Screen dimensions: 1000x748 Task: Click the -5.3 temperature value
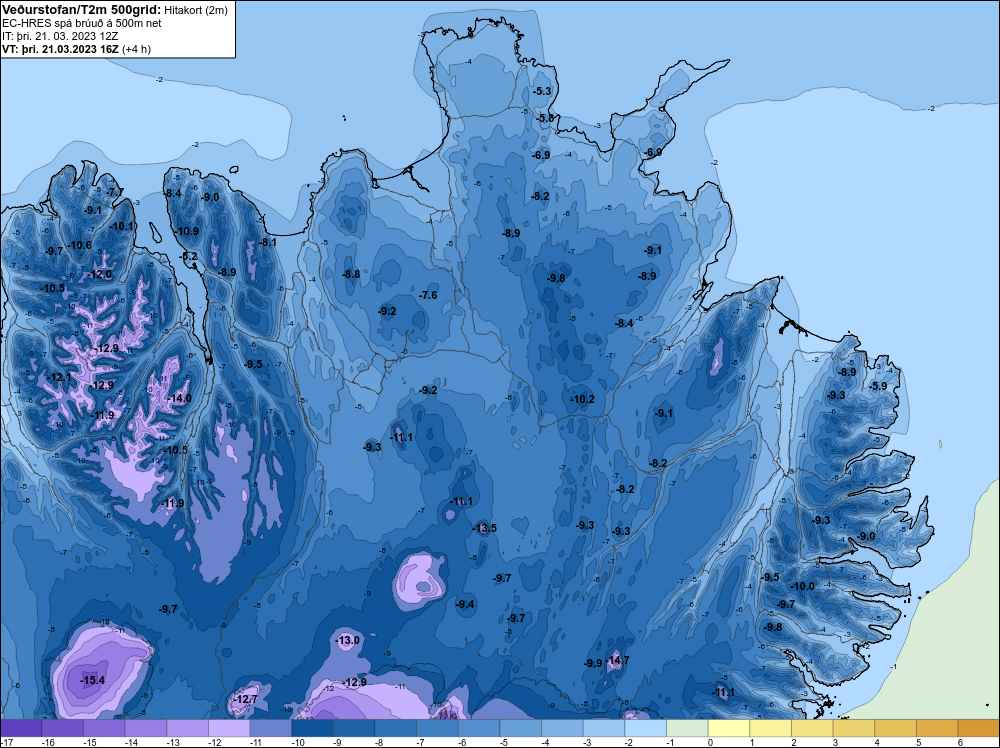click(x=542, y=91)
